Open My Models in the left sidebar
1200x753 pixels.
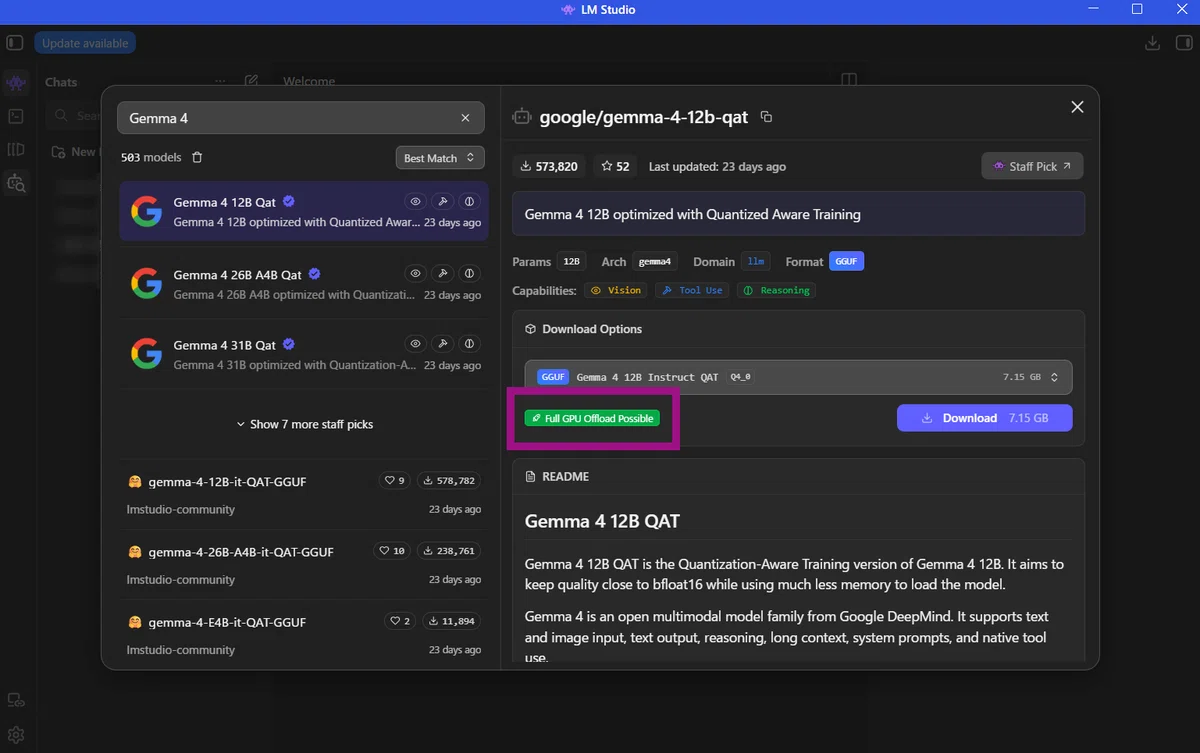coord(16,150)
